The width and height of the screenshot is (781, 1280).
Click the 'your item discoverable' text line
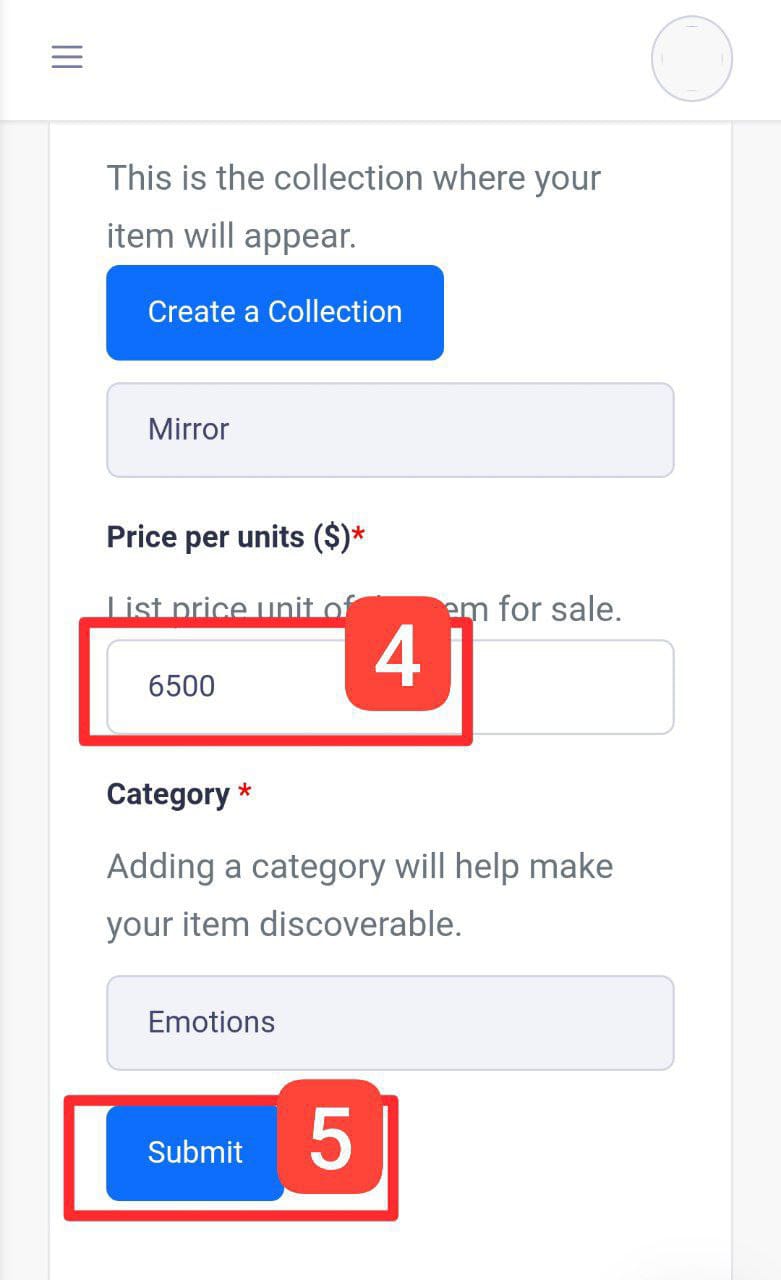point(284,924)
